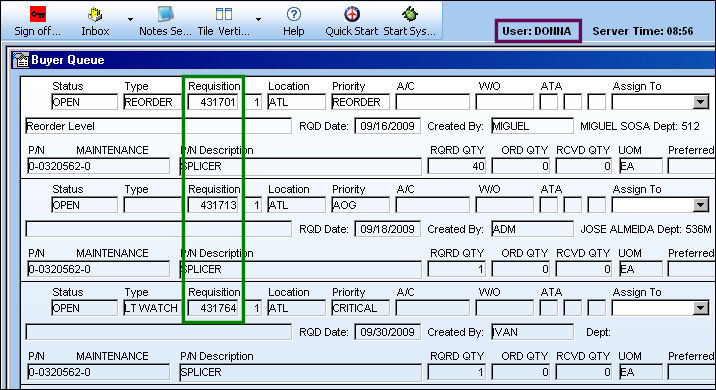Click the AOG Priority field
This screenshot has height=390, width=716.
pyautogui.click(x=360, y=205)
